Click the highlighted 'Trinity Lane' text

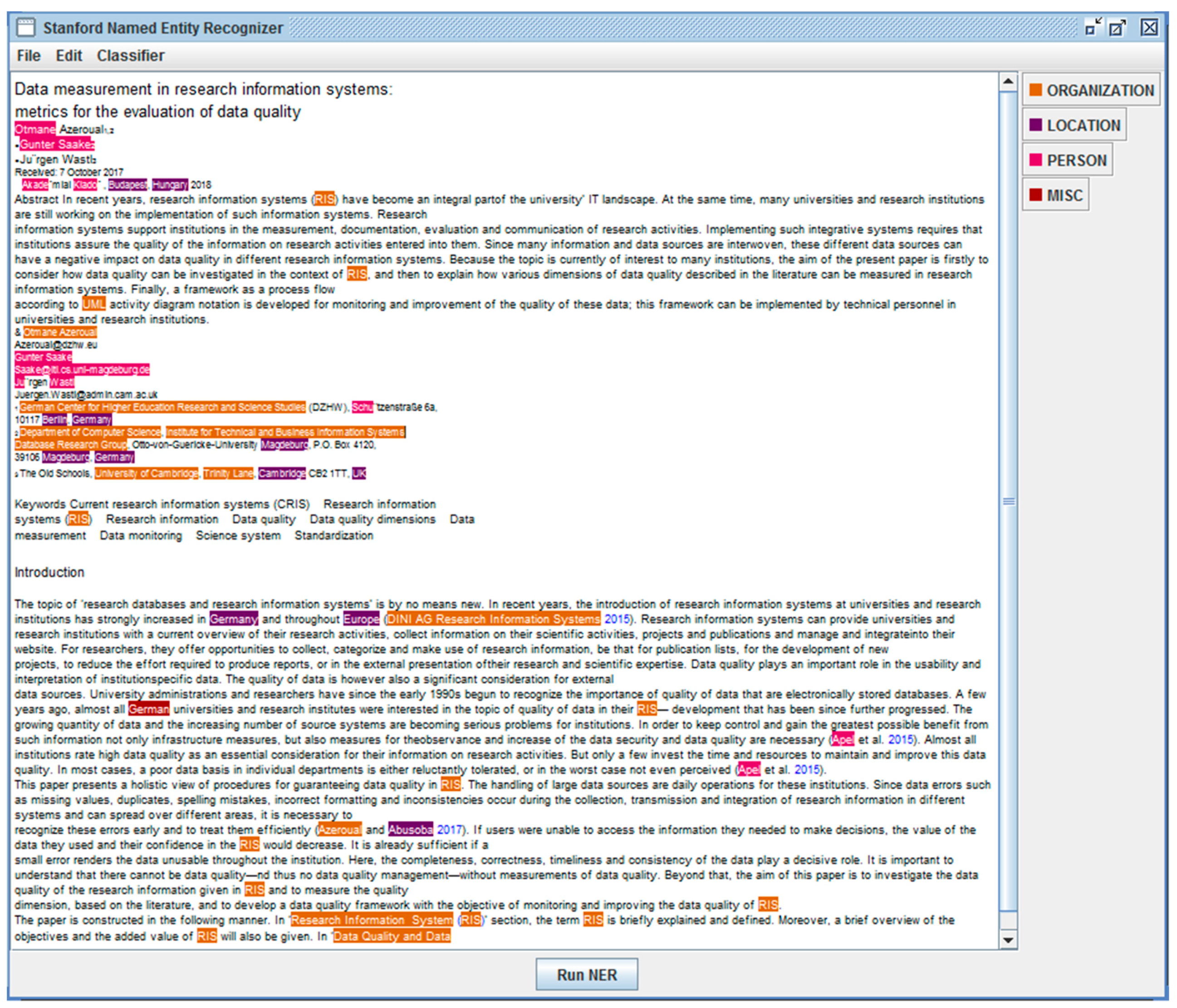point(228,473)
